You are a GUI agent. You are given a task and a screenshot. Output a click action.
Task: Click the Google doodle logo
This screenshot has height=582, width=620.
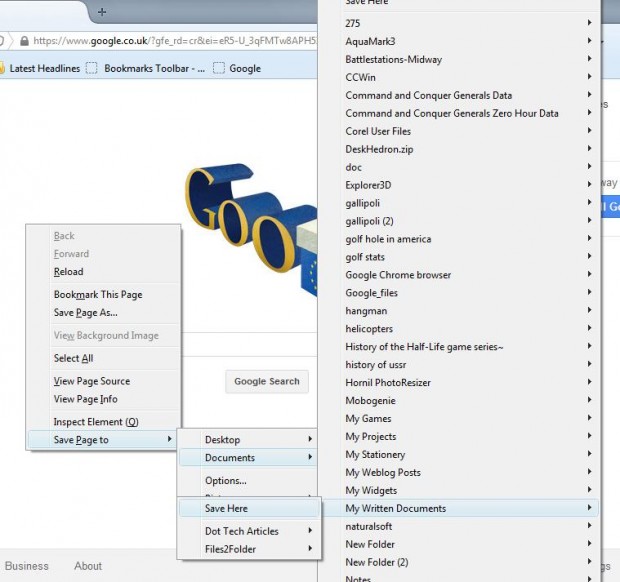coord(251,229)
